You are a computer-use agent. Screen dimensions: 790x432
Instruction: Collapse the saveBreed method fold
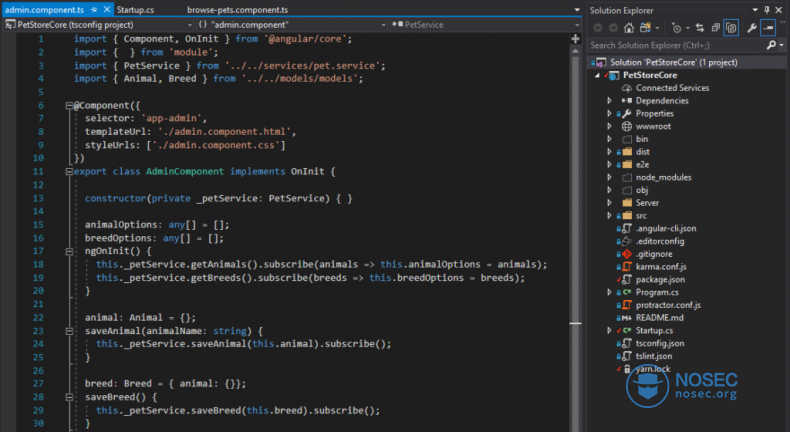pos(69,398)
